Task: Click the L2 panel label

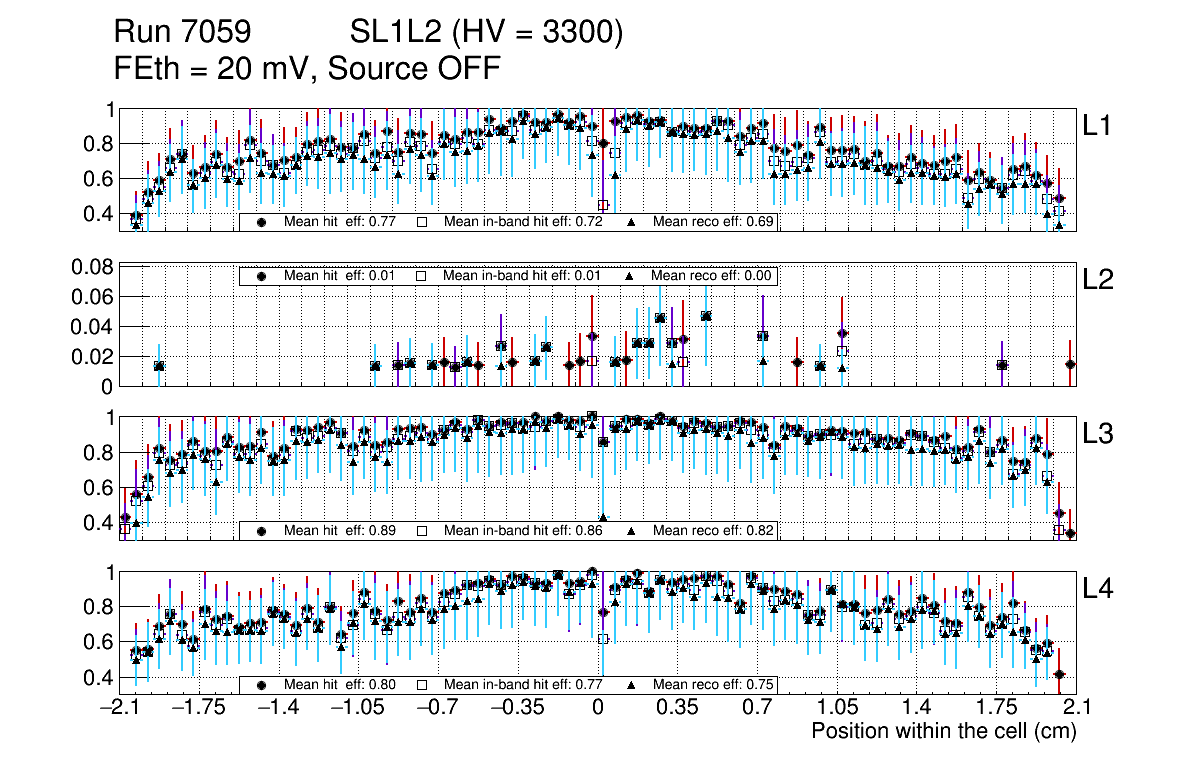Action: click(1098, 280)
